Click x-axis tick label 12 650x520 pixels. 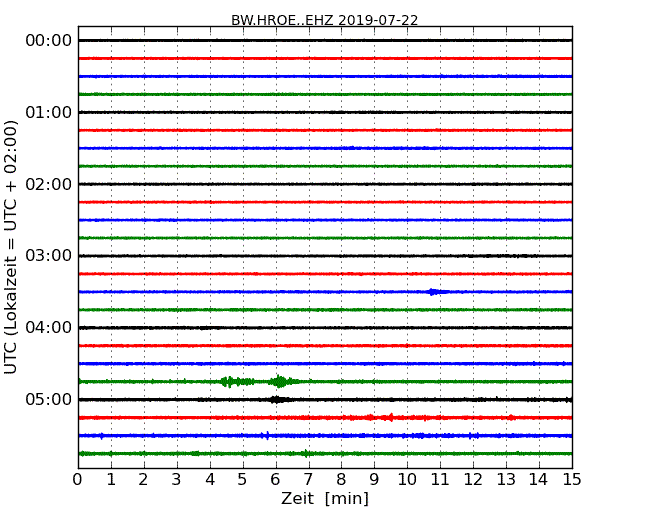(x=473, y=480)
